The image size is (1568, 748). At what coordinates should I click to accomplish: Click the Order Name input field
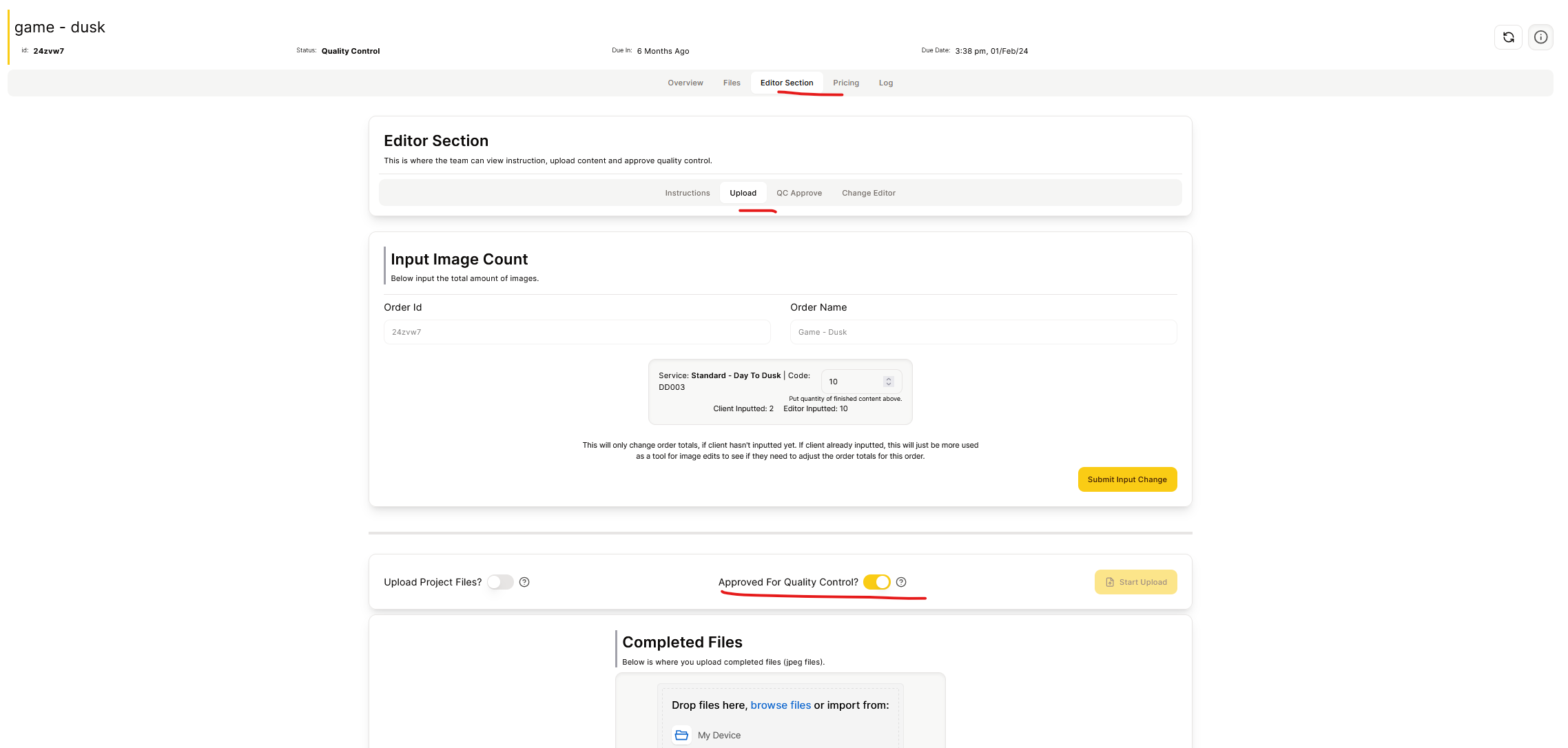tap(983, 332)
